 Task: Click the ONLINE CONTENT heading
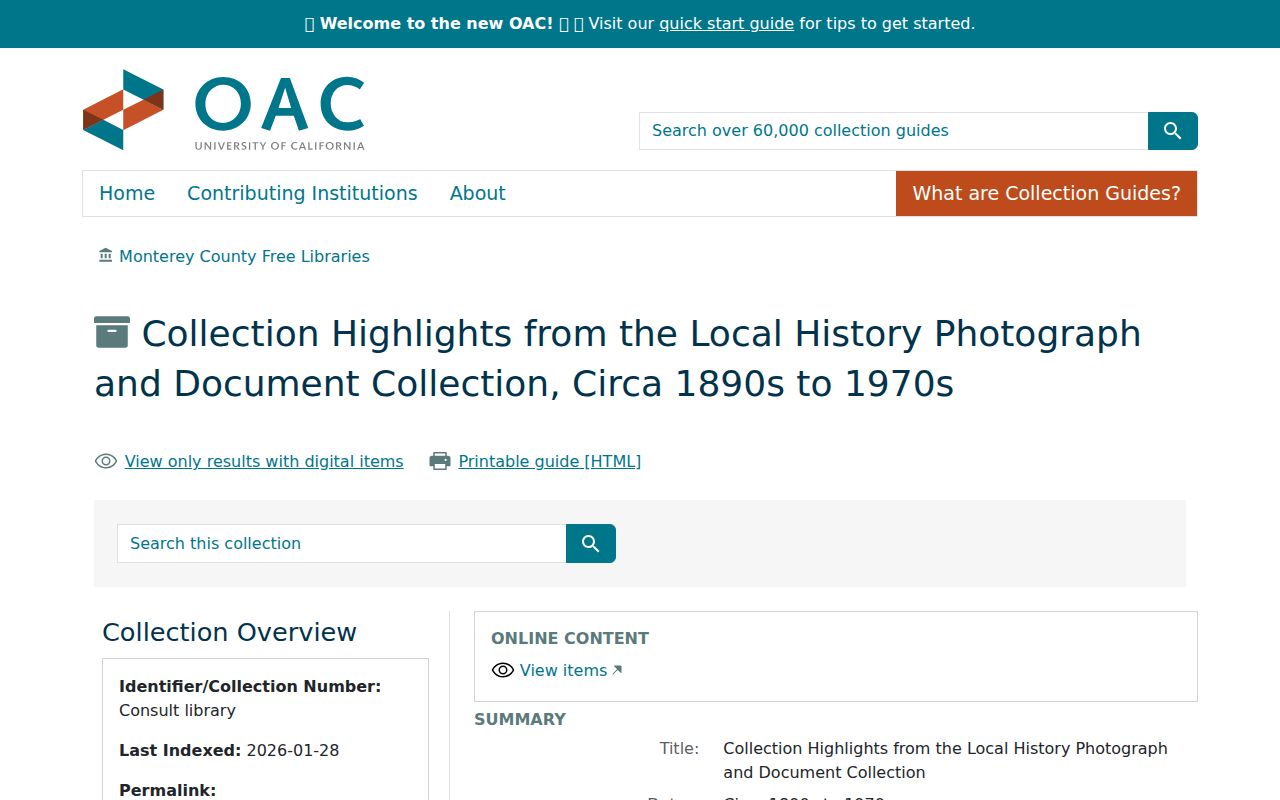tap(570, 638)
